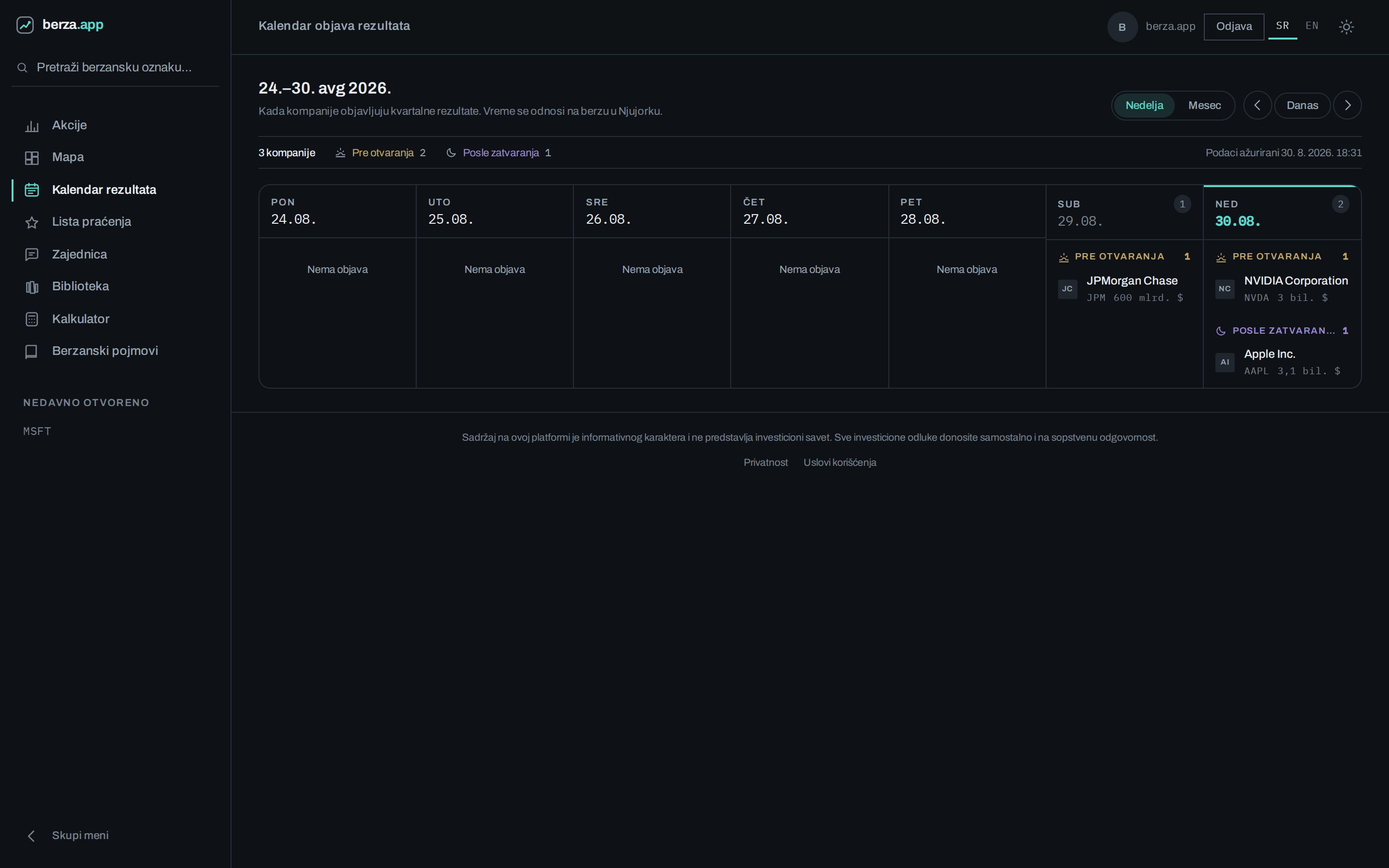Click the ticker search input field

tap(115, 67)
